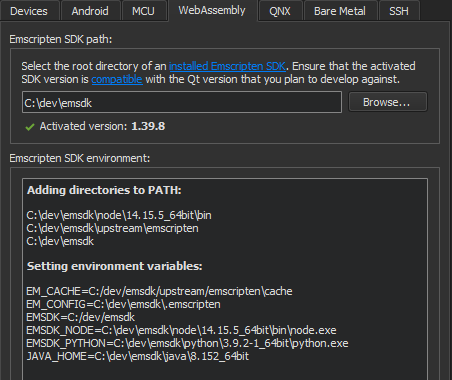452x380 pixels.
Task: Click the C:\dev\emsdk PATH directory line
Action: 60,241
